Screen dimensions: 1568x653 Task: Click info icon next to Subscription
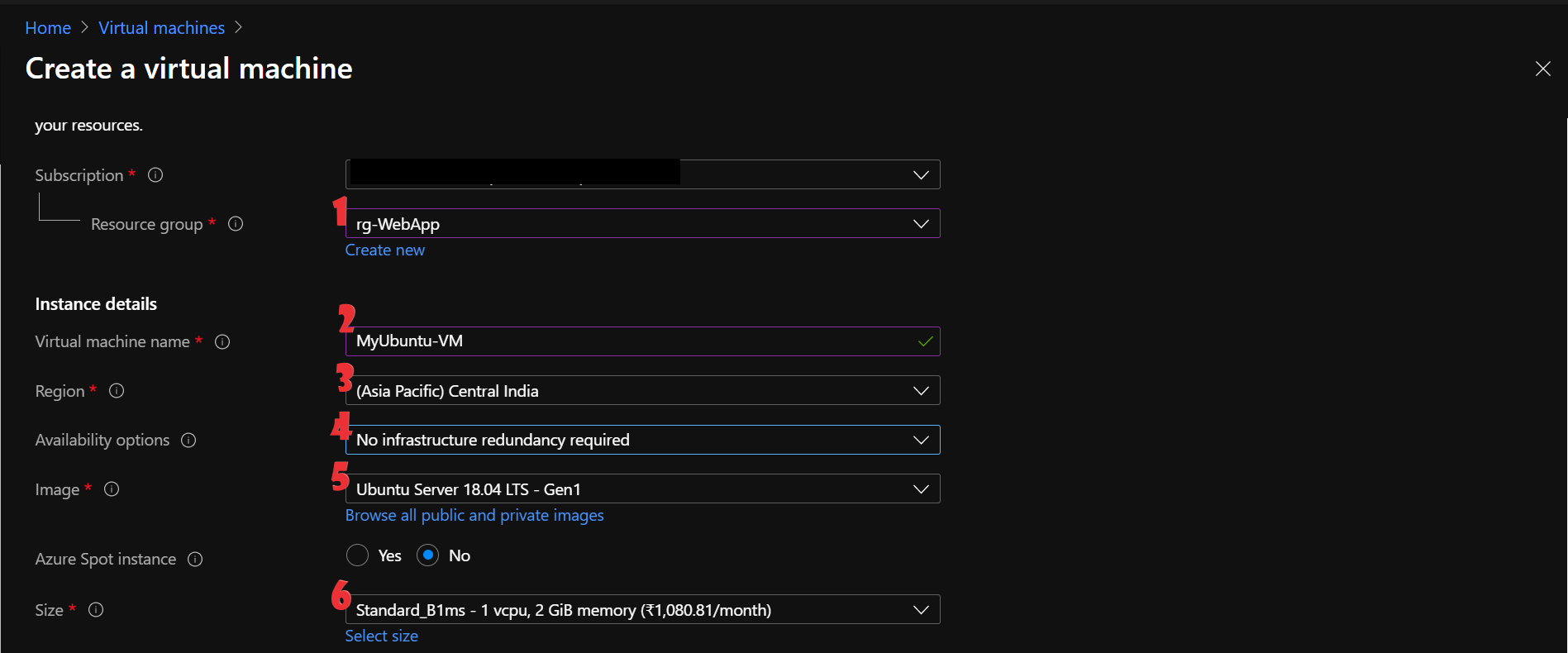(155, 175)
